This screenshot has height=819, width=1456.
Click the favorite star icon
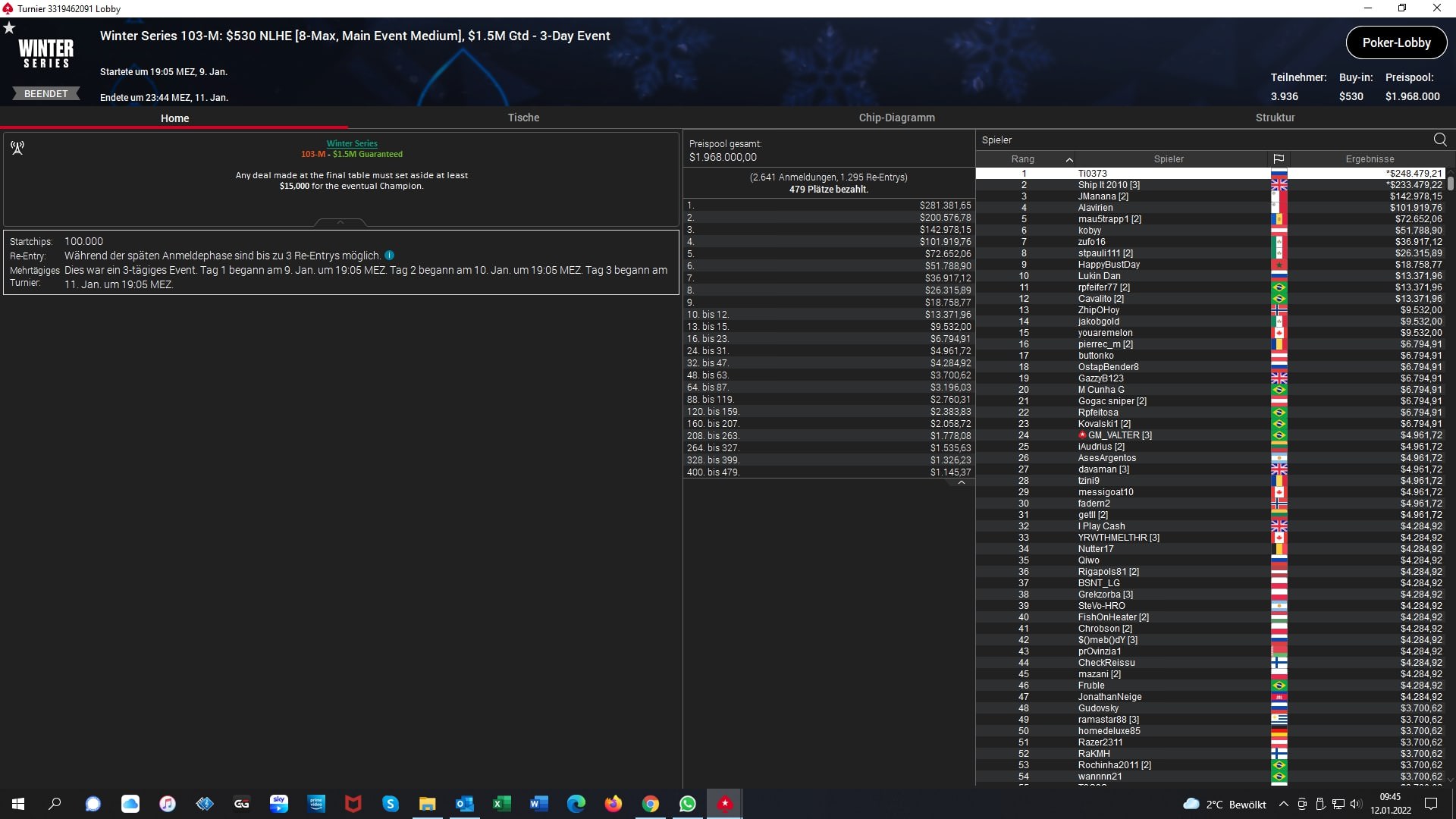coord(9,28)
